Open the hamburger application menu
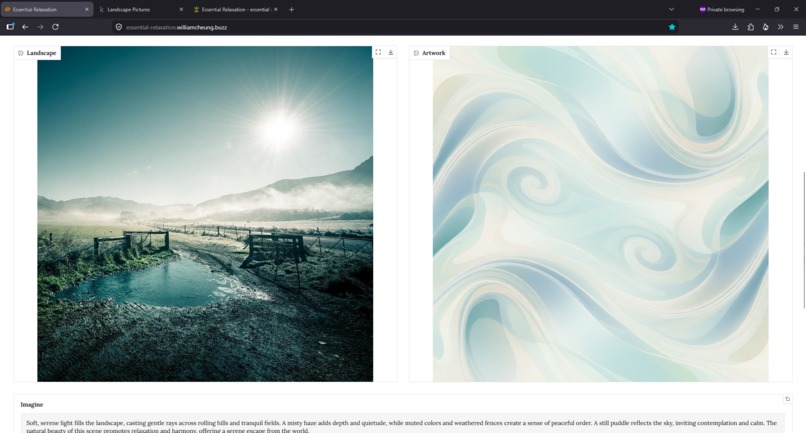This screenshot has height=433, width=806. [x=796, y=27]
